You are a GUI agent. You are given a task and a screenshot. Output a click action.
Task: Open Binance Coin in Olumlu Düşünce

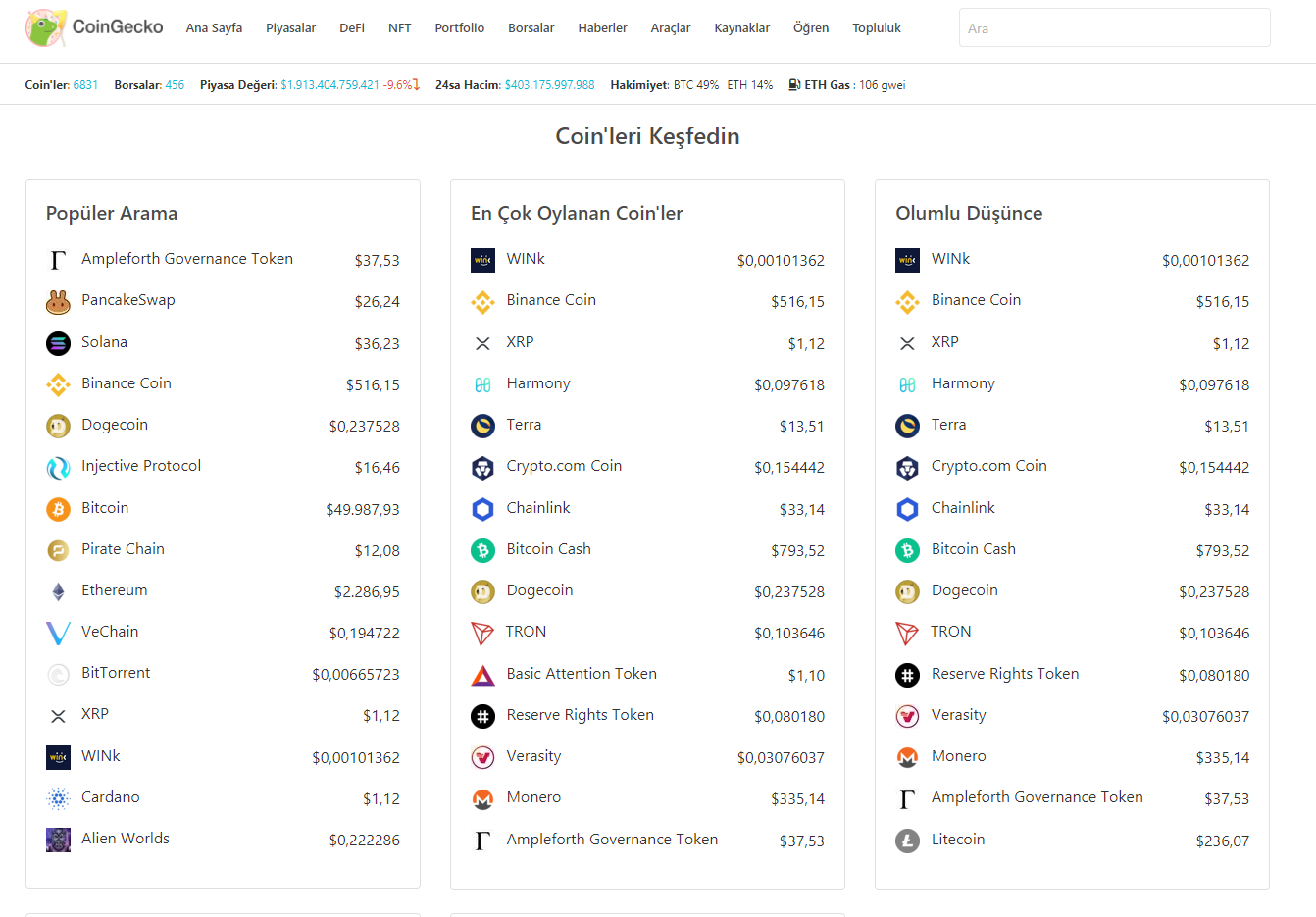[x=976, y=300]
